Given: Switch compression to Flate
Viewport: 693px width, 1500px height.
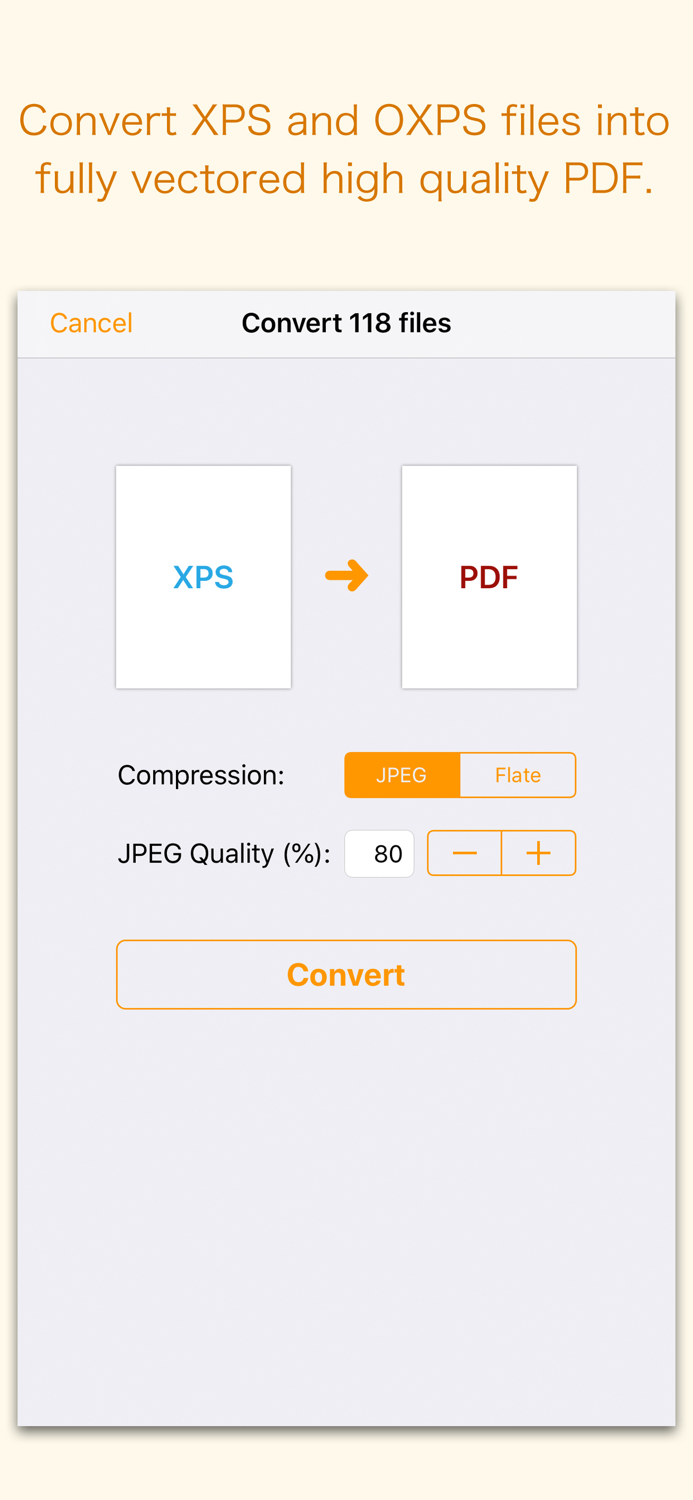Looking at the screenshot, I should pos(518,774).
